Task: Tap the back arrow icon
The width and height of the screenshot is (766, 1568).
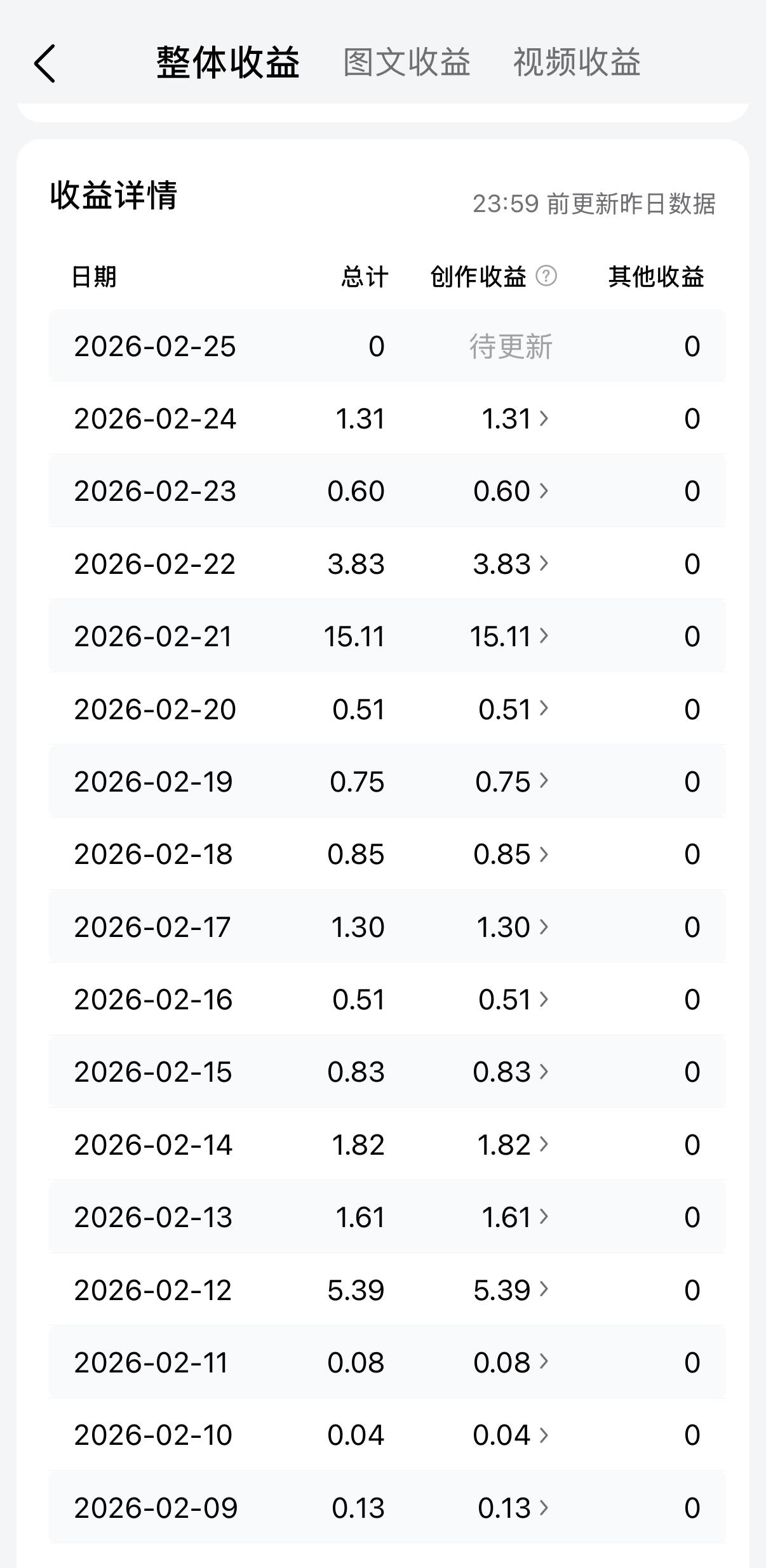Action: coord(44,63)
